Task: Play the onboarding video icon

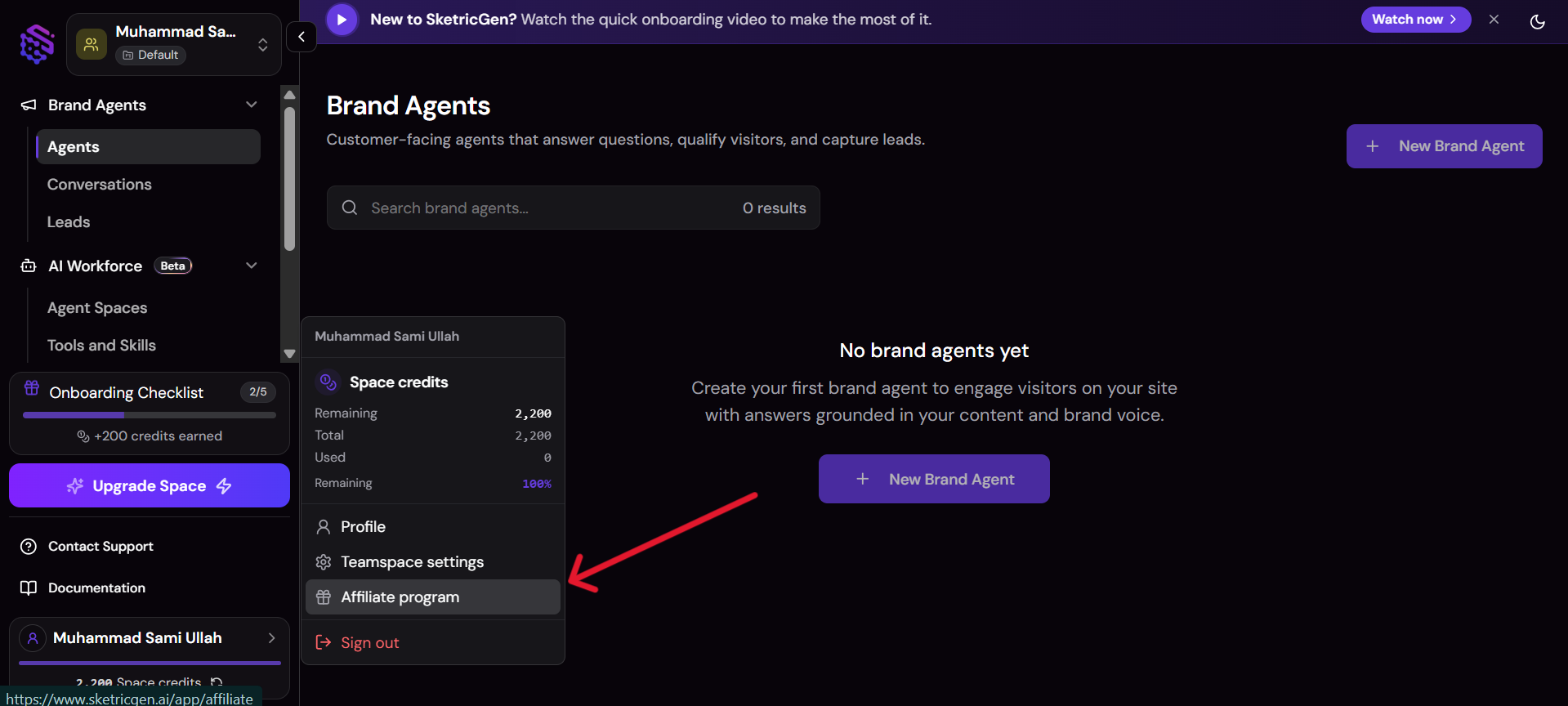Action: 342,20
